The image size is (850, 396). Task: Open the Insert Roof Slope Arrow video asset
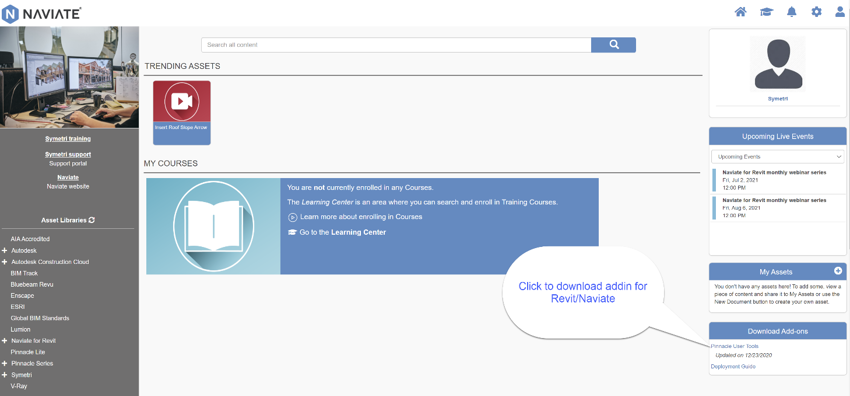[182, 113]
